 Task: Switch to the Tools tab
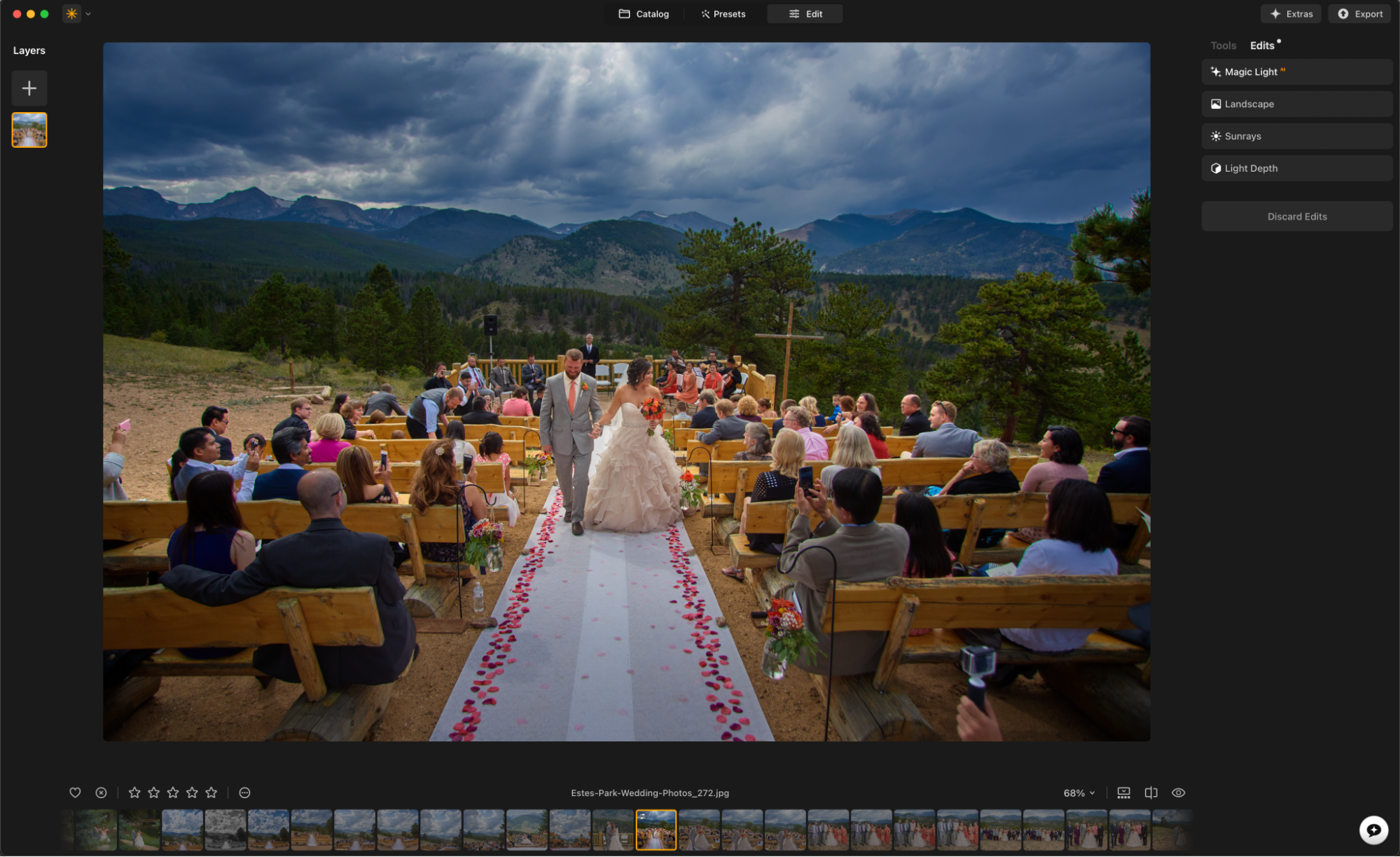1223,46
